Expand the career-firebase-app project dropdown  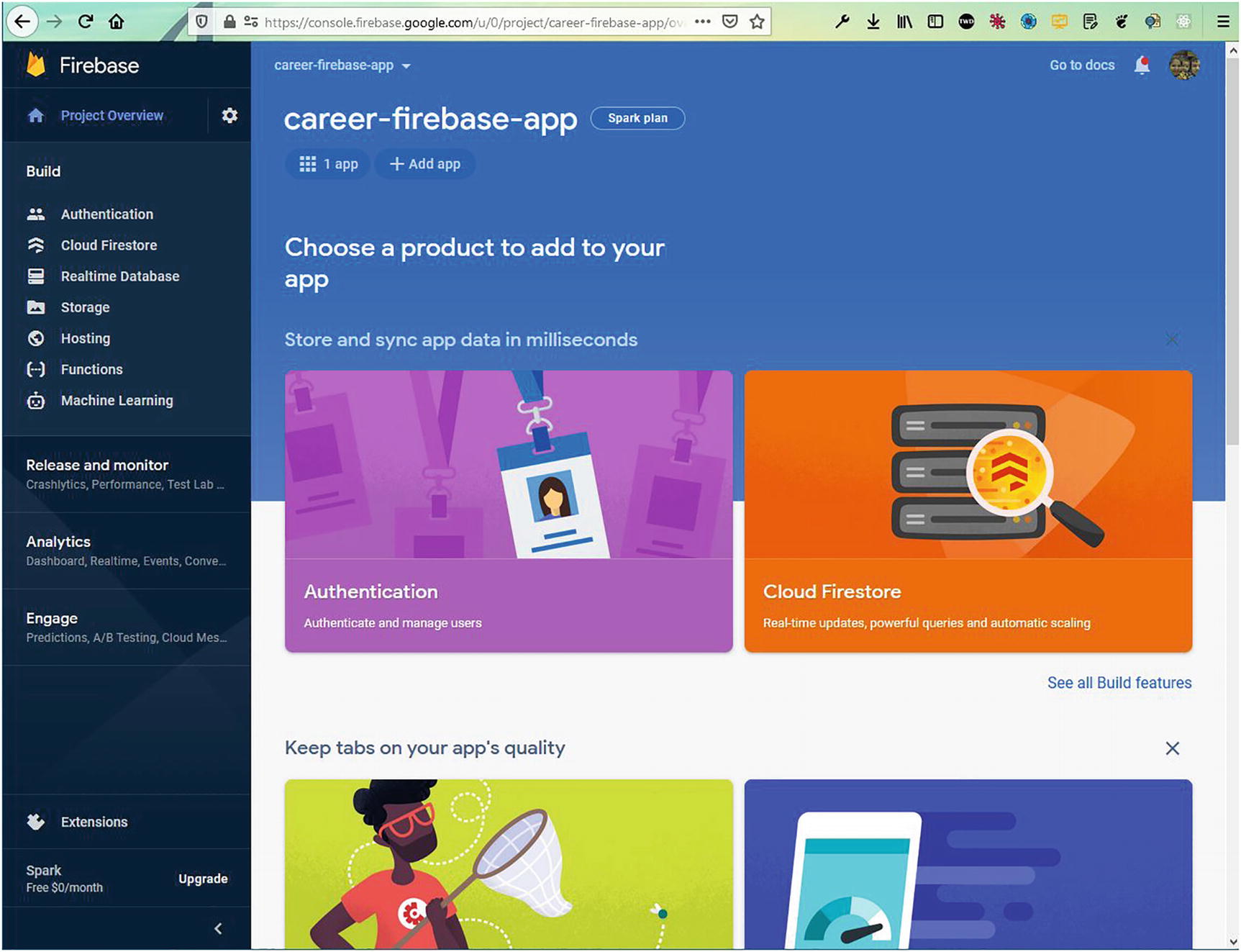tap(342, 65)
